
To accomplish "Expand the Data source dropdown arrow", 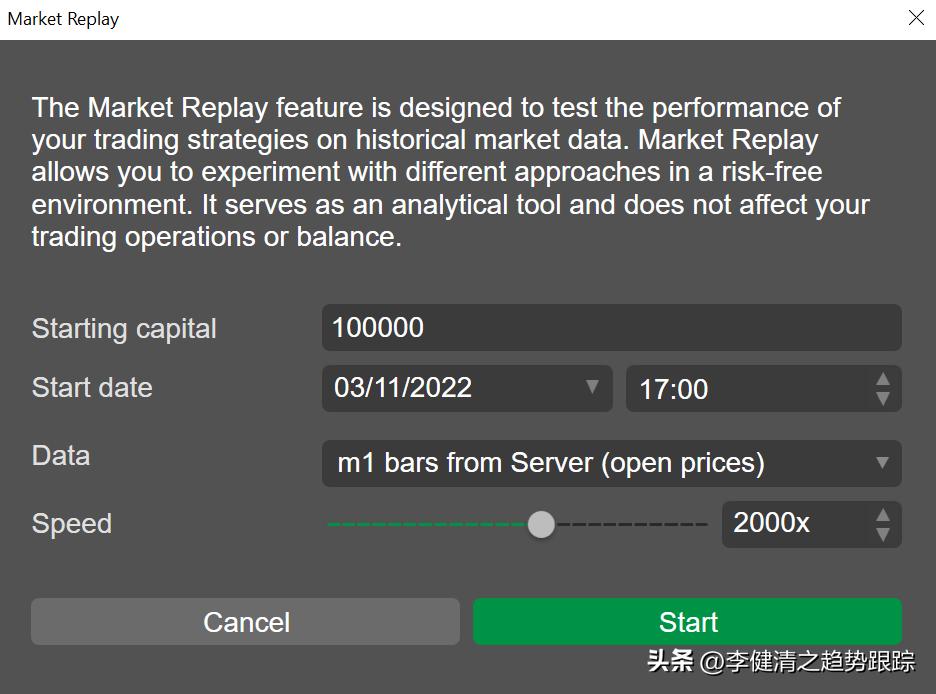I will pos(882,463).
